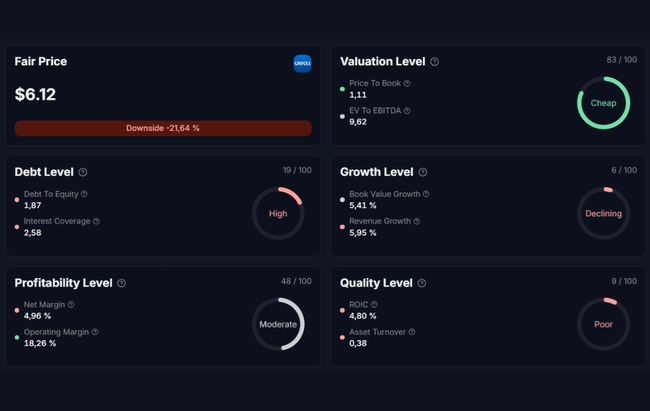650x411 pixels.
Task: Click the Growth Level help icon
Action: 423,173
